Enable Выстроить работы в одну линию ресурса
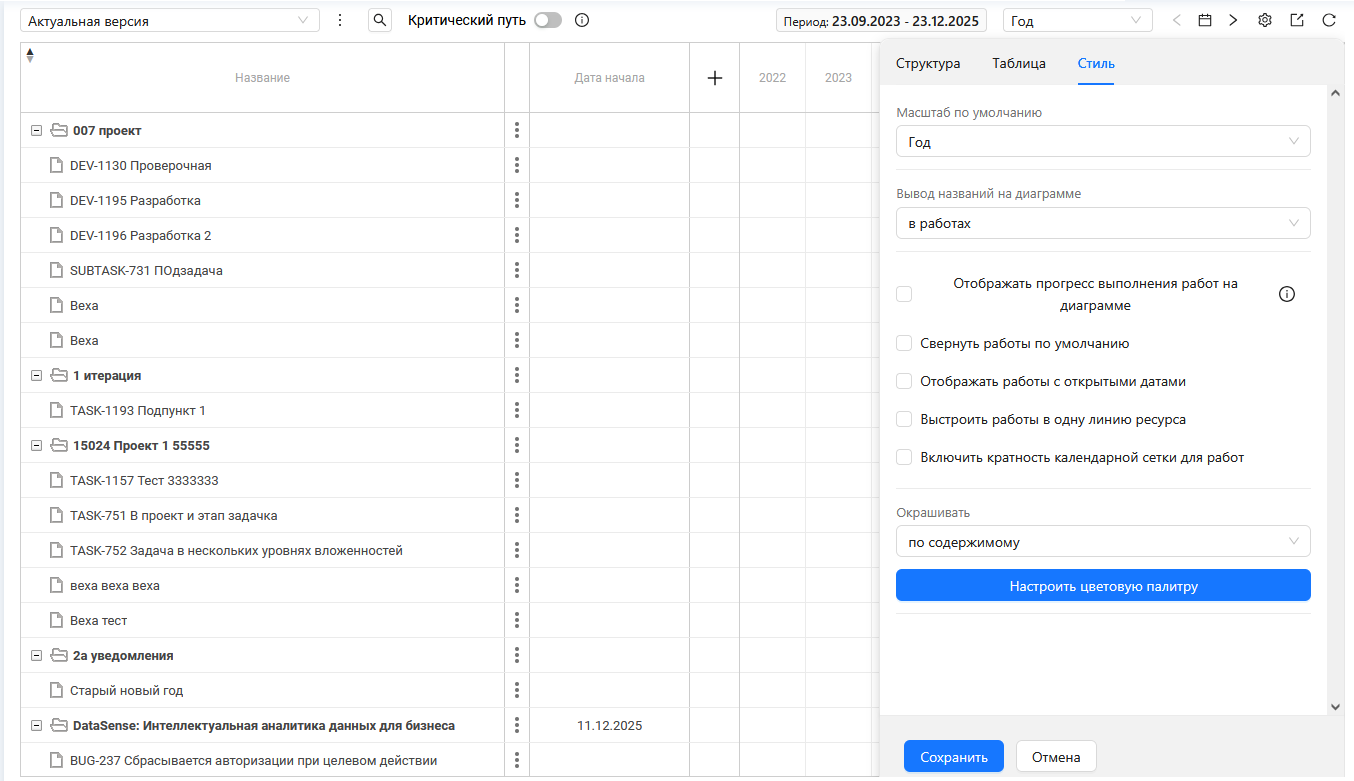 (x=904, y=419)
